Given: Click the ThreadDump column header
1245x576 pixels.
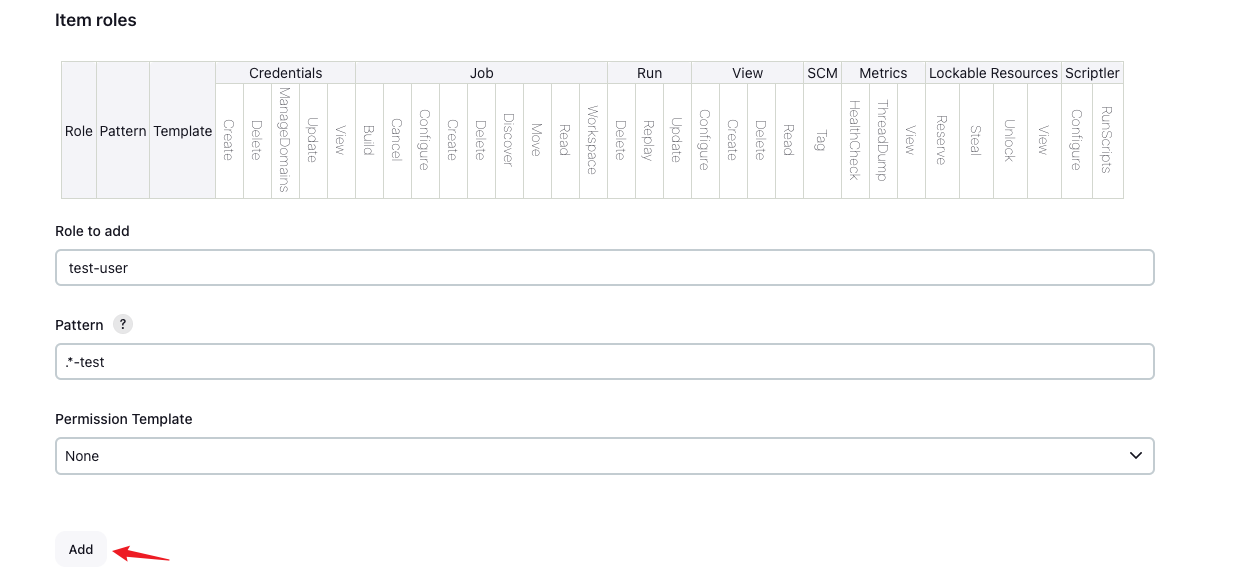Looking at the screenshot, I should point(883,140).
